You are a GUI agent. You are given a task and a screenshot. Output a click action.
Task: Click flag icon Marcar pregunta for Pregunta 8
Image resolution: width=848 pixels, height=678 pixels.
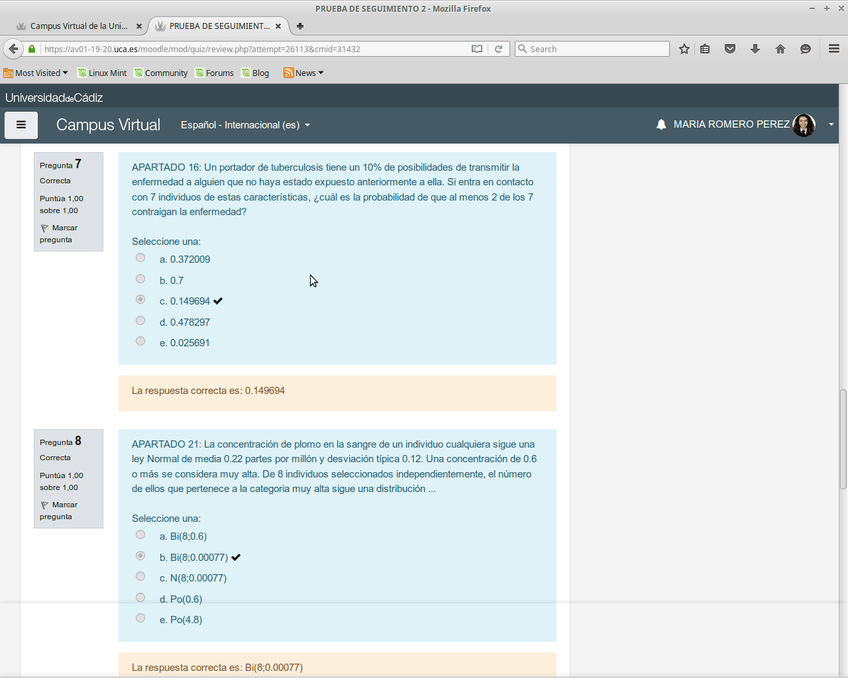coord(44,505)
